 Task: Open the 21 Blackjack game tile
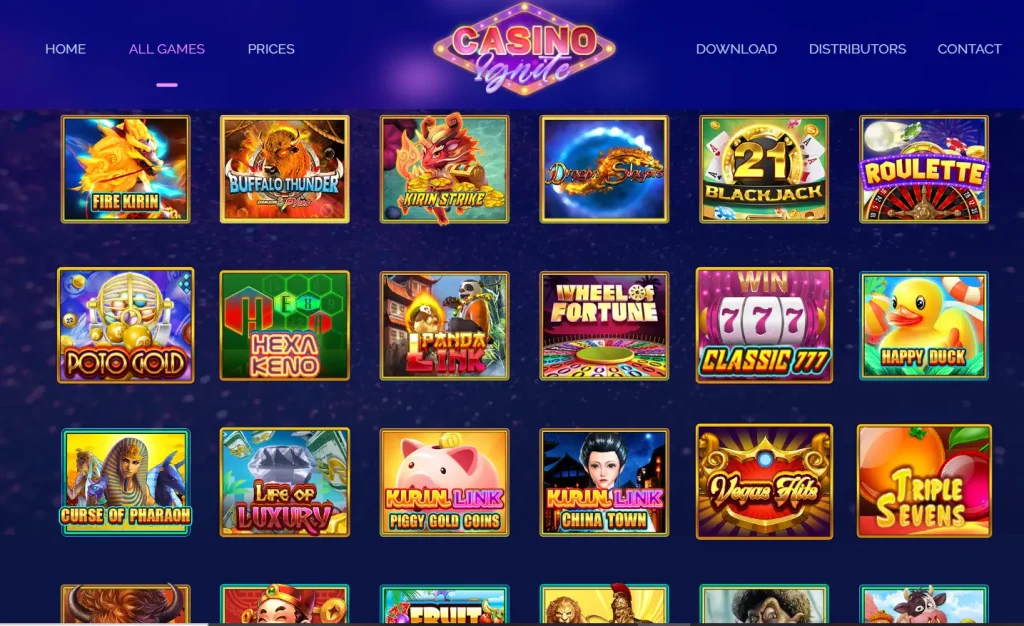tap(764, 169)
